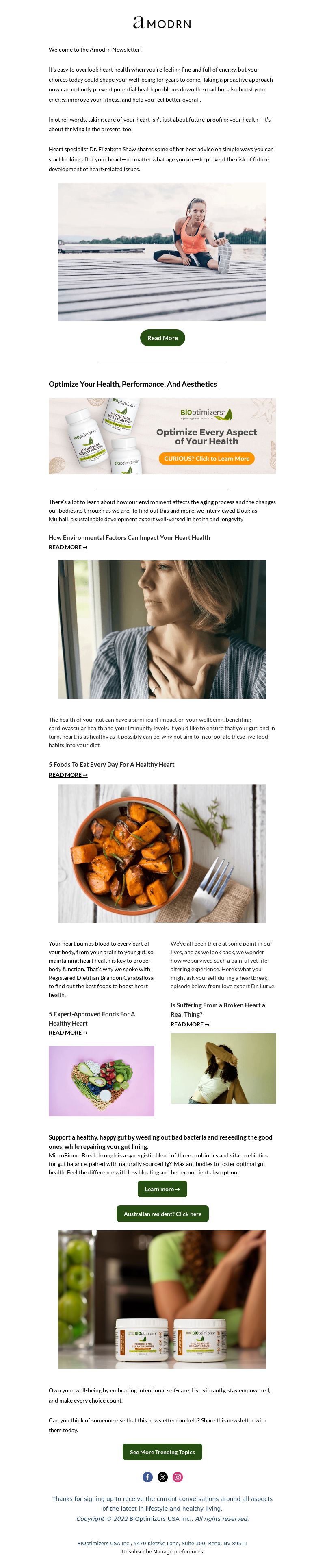This screenshot has height=1568, width=325.
Task: Click the green Read More button
Action: [162, 338]
